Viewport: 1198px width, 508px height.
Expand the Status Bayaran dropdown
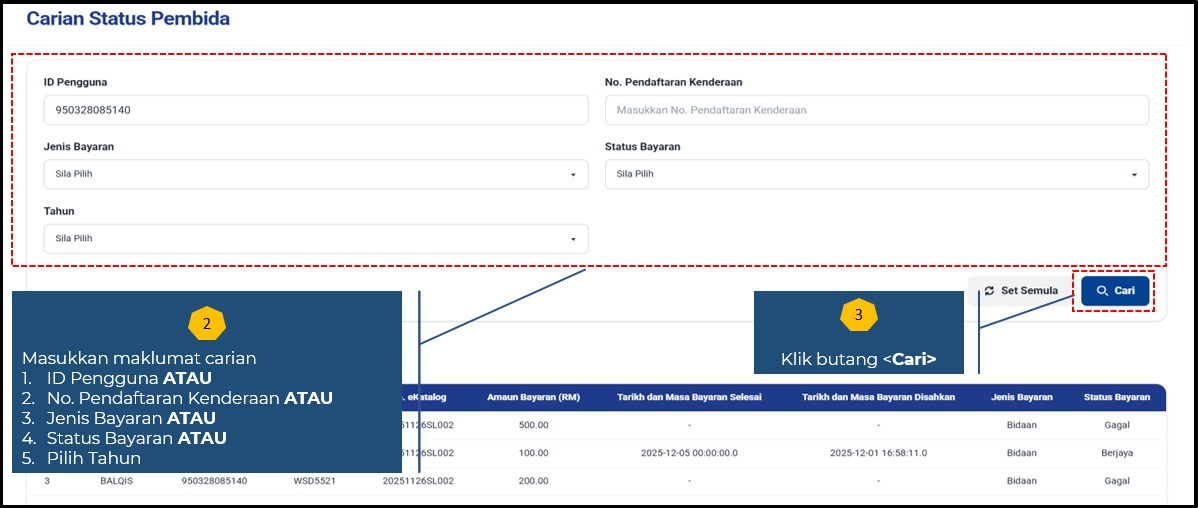(876, 174)
